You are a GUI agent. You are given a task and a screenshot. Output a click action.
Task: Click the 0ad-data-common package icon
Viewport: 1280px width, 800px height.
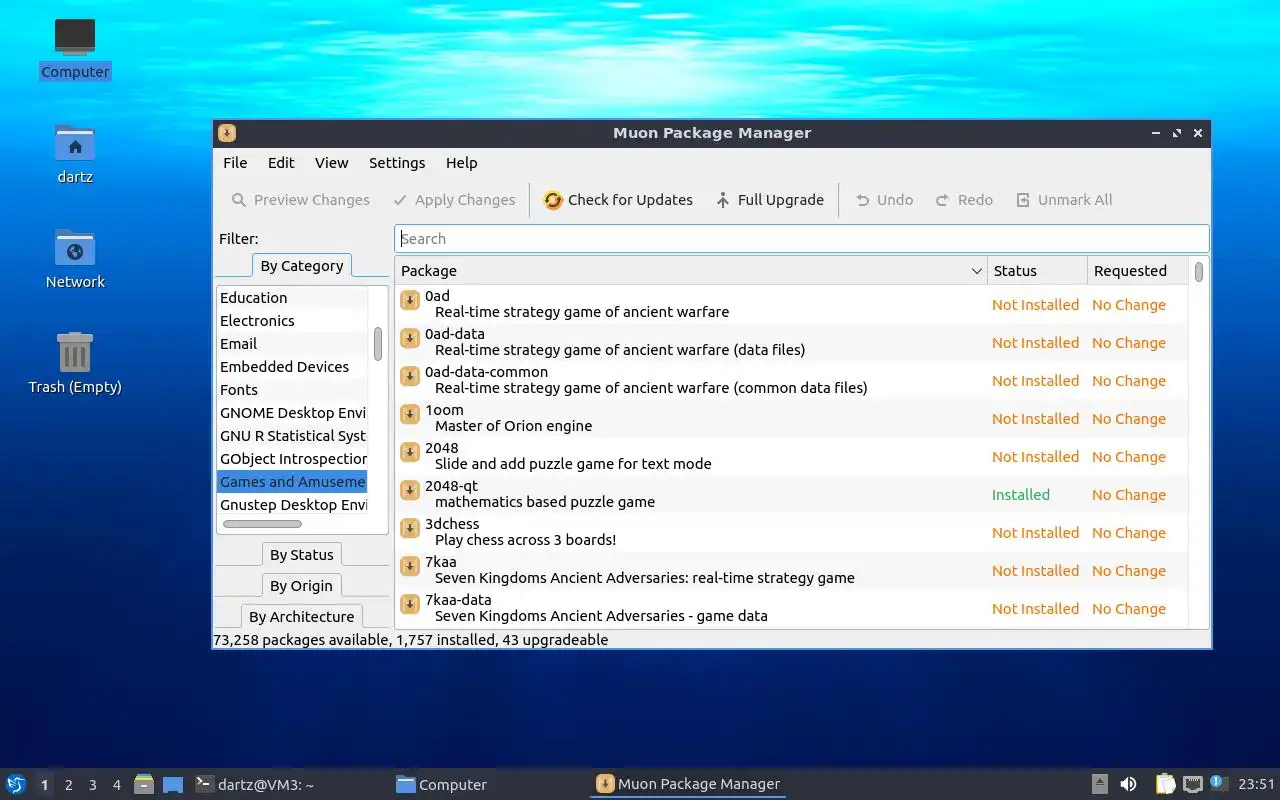(x=410, y=376)
